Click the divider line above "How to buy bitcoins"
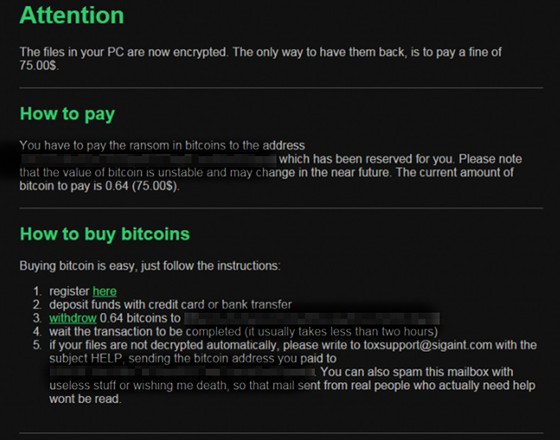Image resolution: width=560 pixels, height=440 pixels. click(x=281, y=208)
